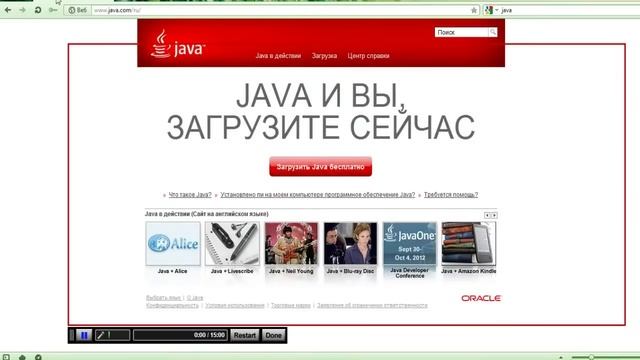Open the Конфиденциальность footer link
Viewport: 640px width, 360px height.
click(172, 305)
